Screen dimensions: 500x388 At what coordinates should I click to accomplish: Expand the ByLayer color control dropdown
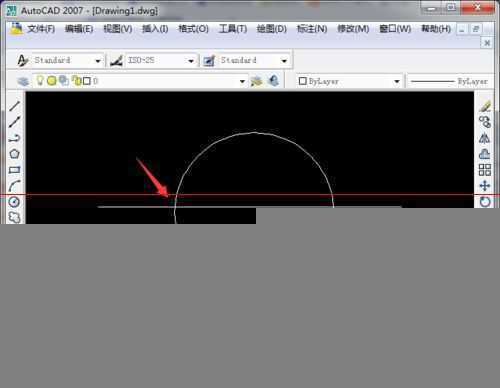pyautogui.click(x=397, y=81)
